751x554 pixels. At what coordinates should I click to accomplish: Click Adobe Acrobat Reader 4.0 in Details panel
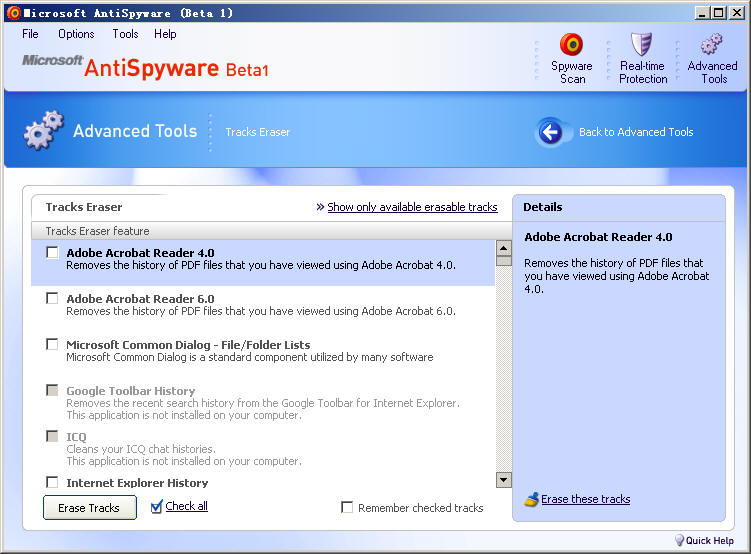(x=598, y=237)
